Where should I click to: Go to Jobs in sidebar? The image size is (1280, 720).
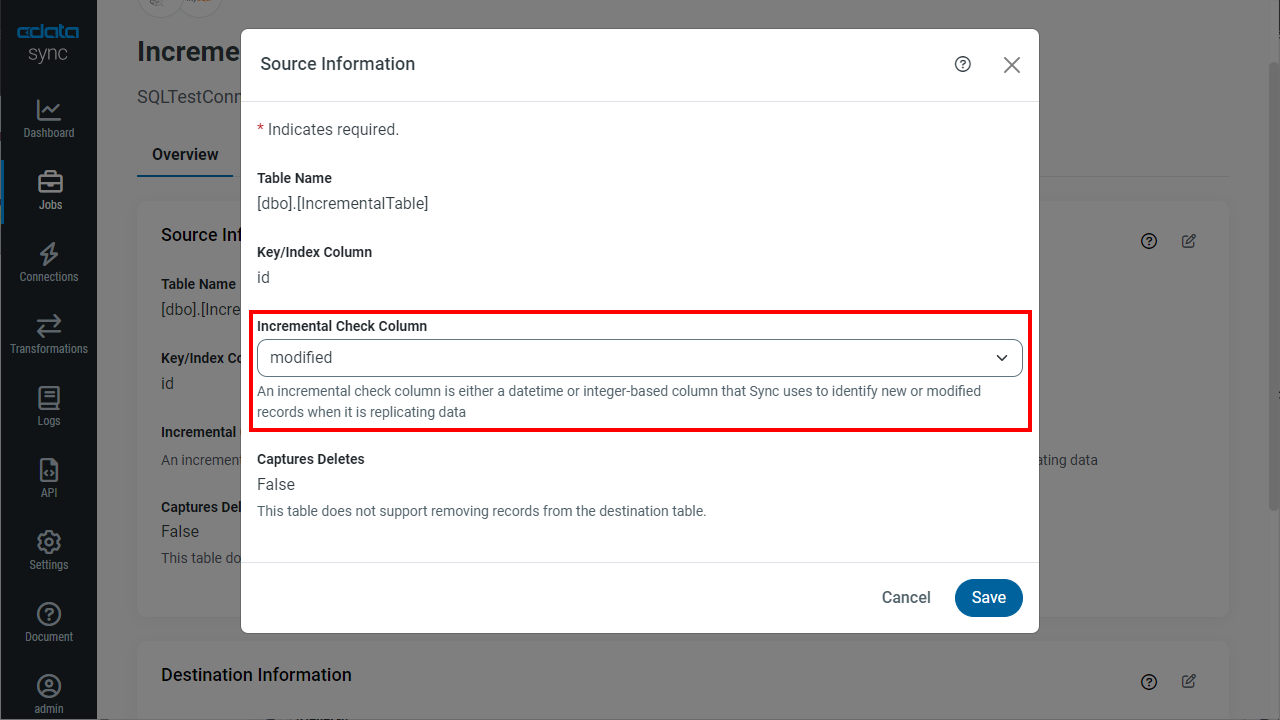[x=49, y=190]
